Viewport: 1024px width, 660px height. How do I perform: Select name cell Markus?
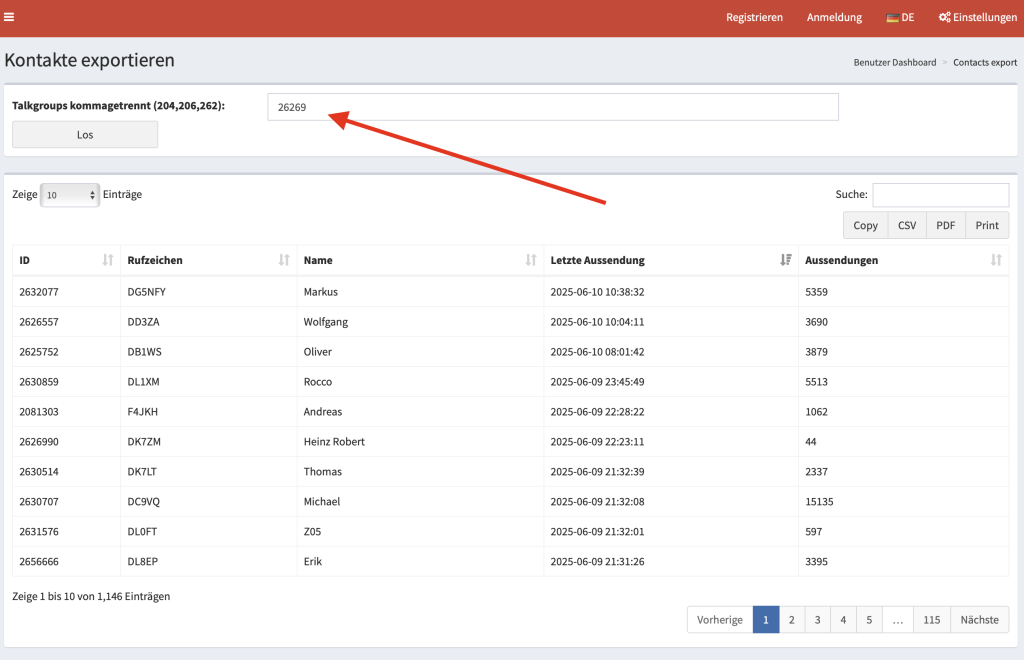(321, 292)
